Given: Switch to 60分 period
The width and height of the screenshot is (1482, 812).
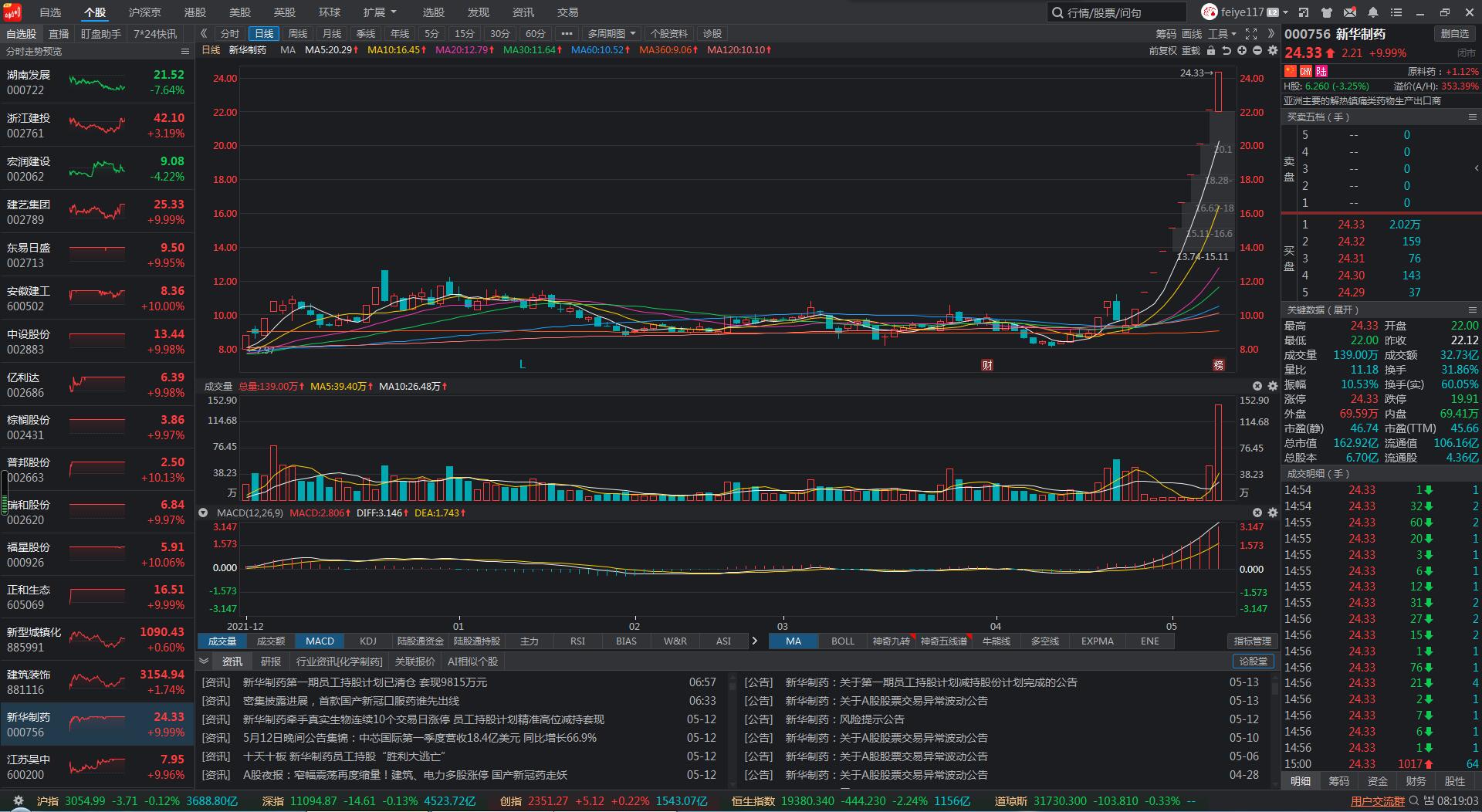Looking at the screenshot, I should coord(535,34).
